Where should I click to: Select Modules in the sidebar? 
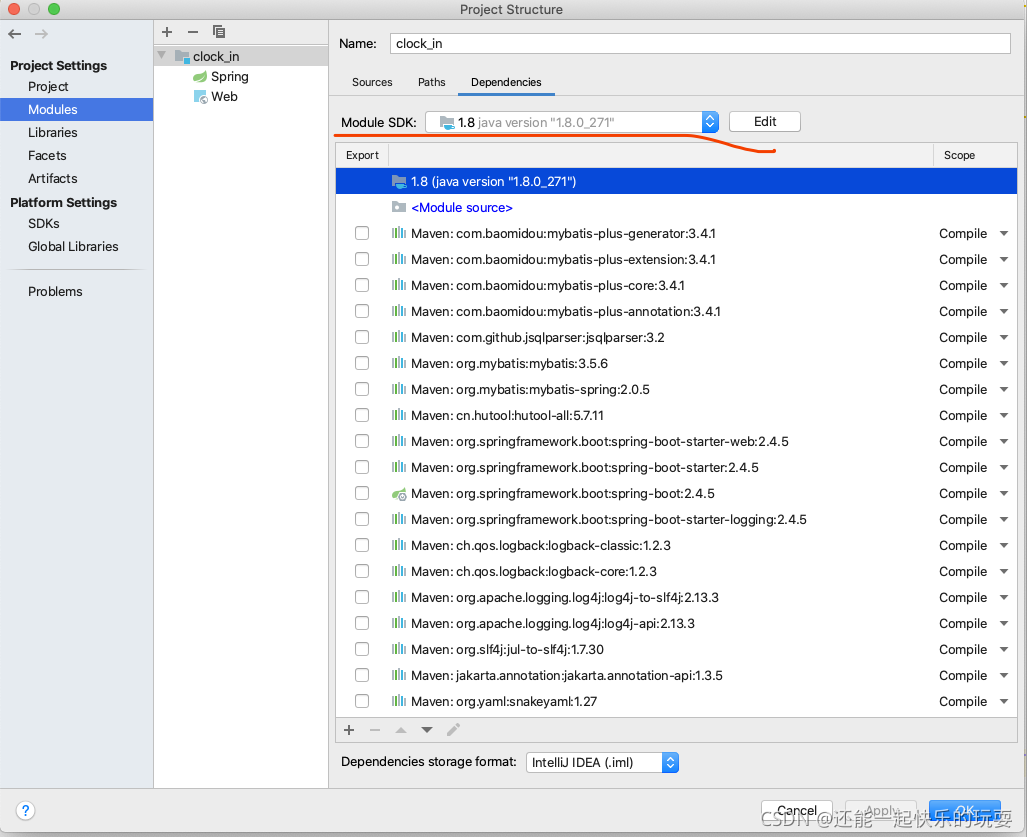(77, 109)
